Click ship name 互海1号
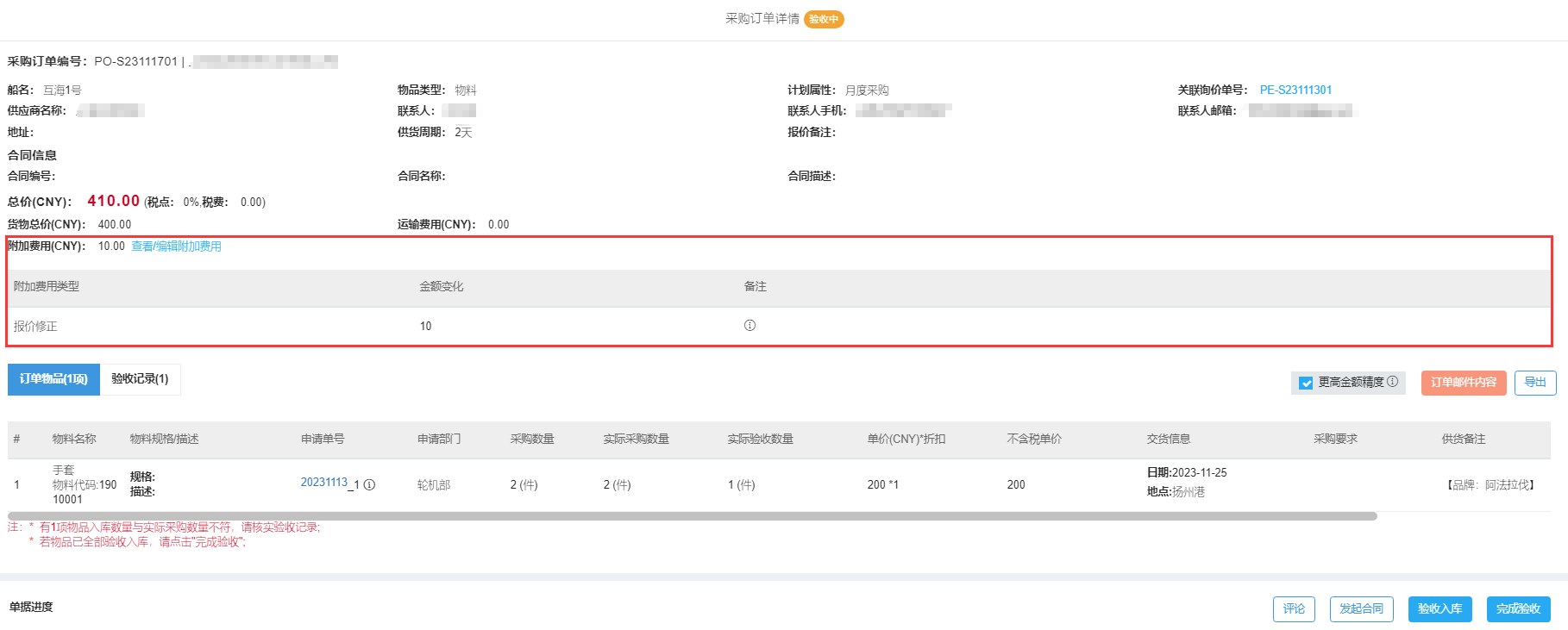 [x=62, y=90]
